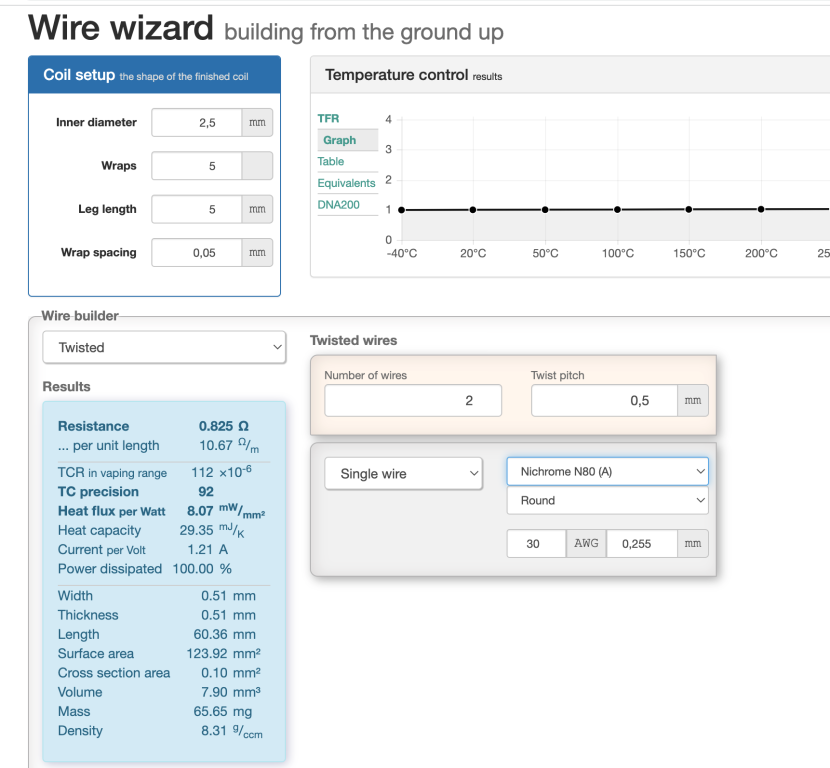
Task: Click the Leg length input field
Action: click(197, 210)
